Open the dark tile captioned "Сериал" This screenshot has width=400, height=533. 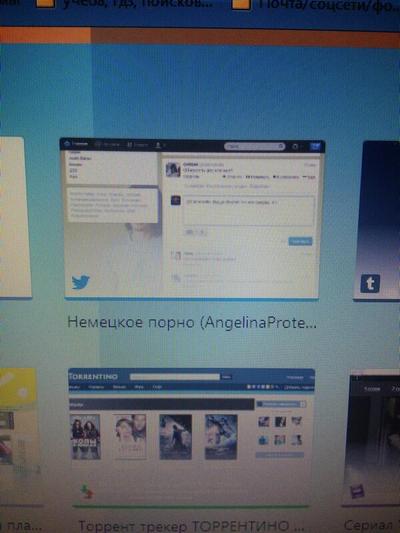(372, 439)
